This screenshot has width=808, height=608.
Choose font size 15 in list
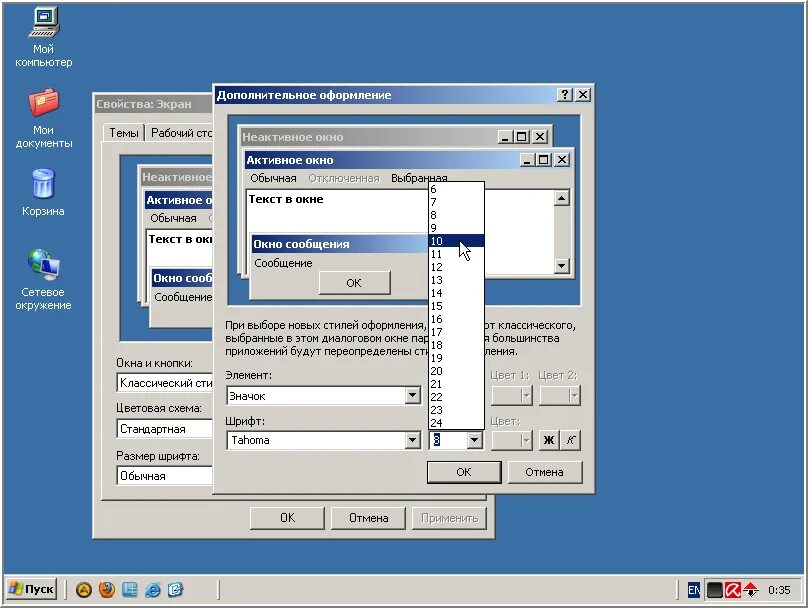456,306
